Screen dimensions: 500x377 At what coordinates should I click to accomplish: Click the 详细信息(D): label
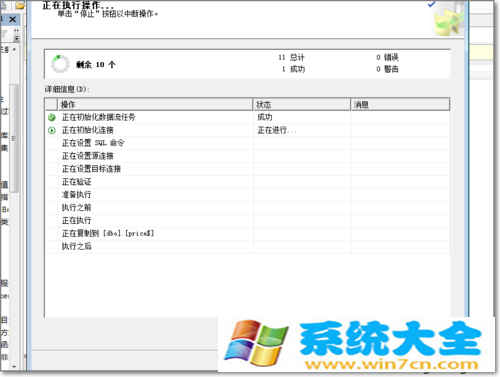(67, 89)
